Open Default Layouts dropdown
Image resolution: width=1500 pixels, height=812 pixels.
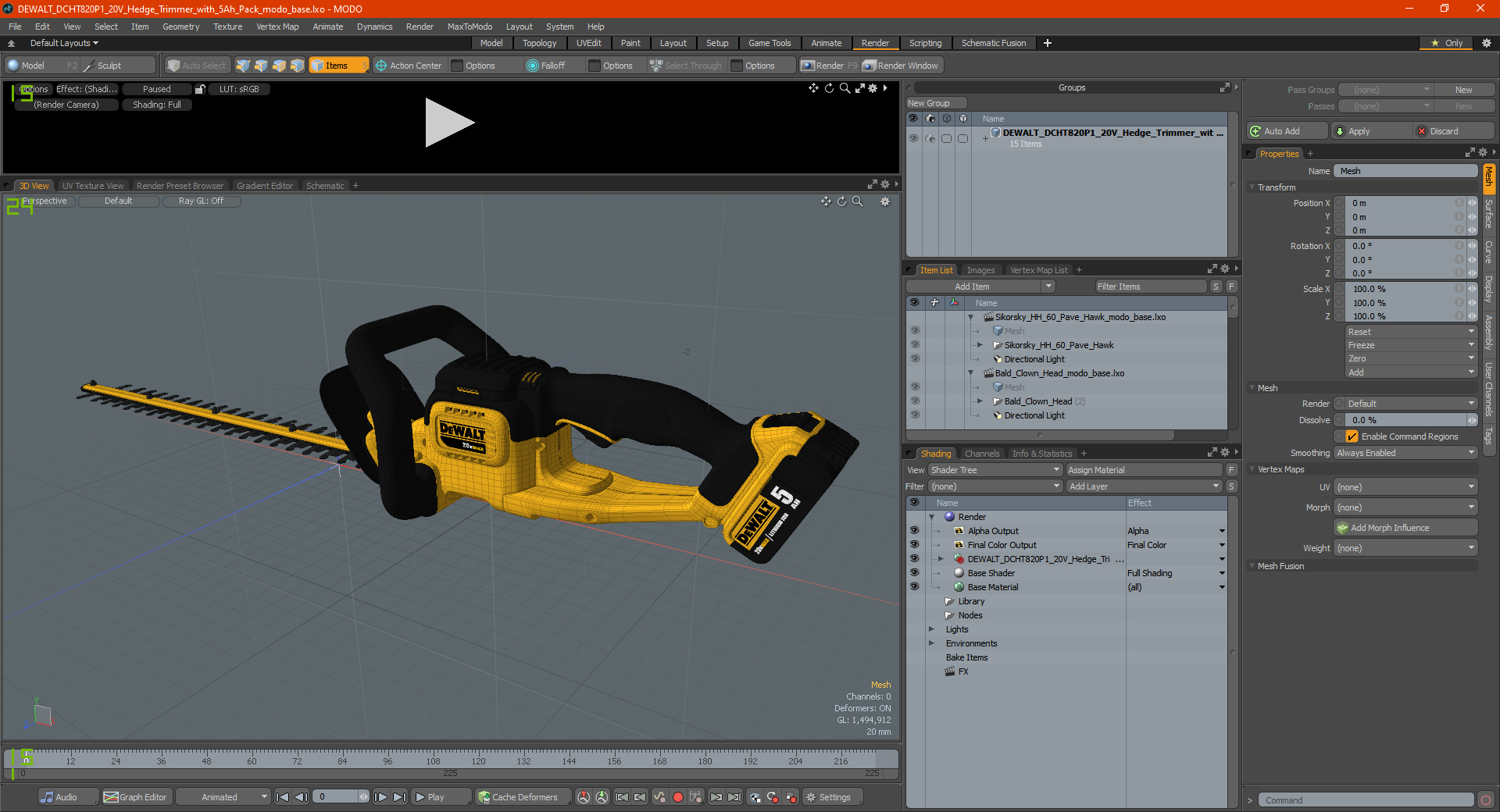(x=64, y=43)
